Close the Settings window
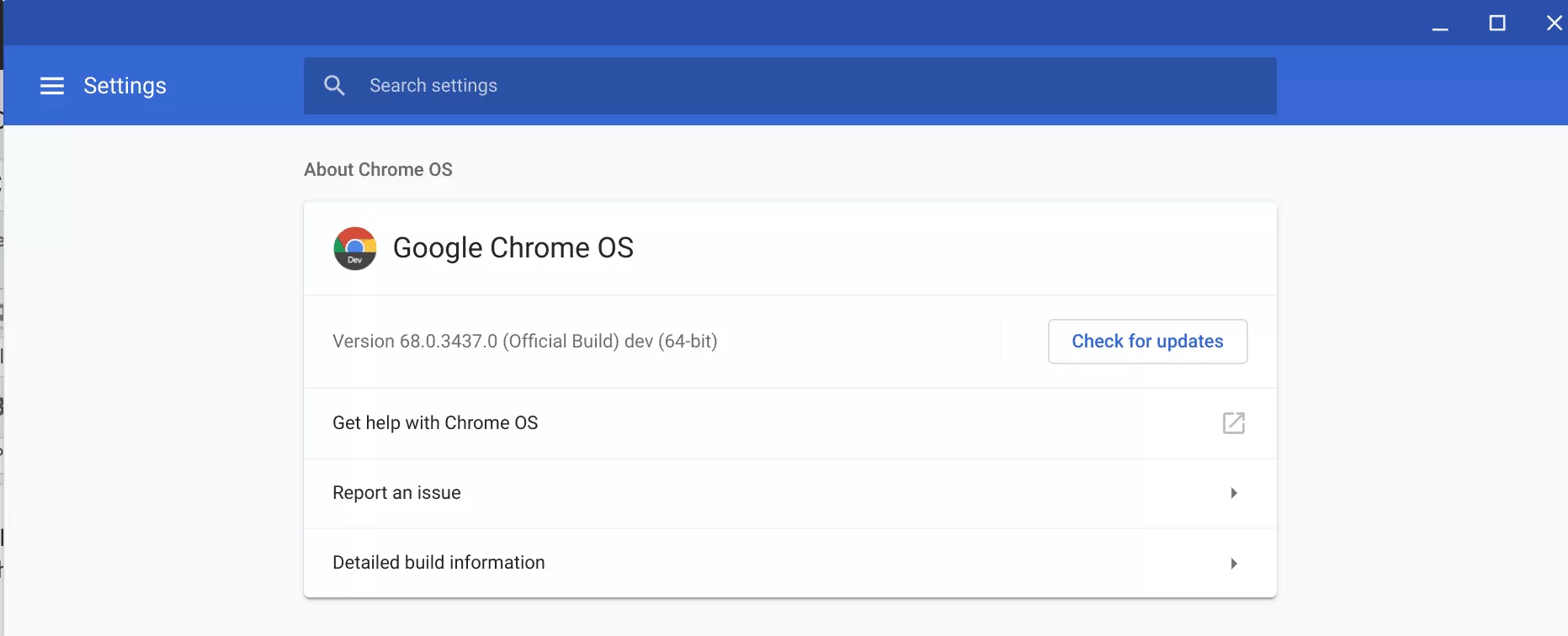 coord(1554,24)
